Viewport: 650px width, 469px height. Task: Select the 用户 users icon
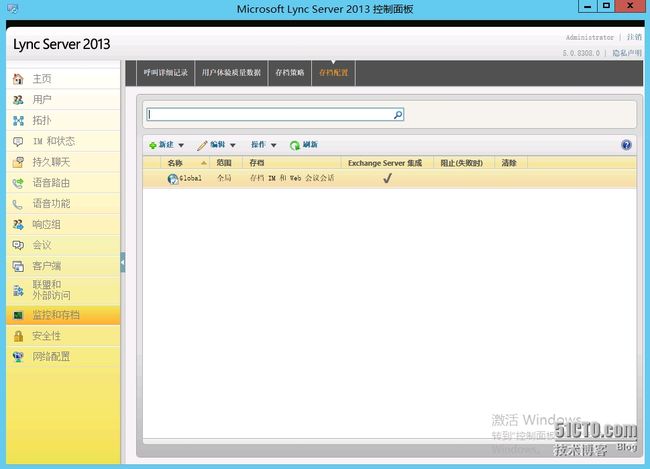18,100
